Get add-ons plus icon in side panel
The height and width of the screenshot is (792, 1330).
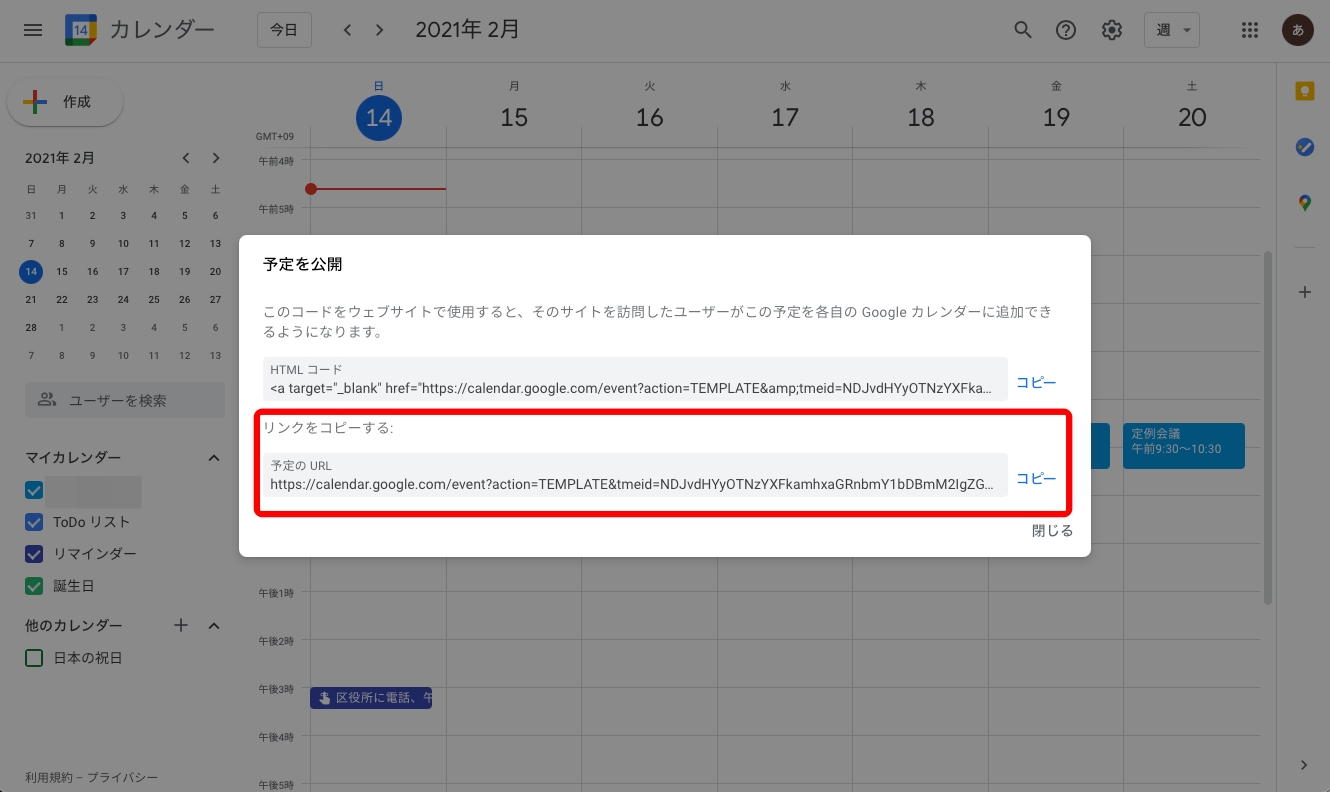click(1304, 292)
